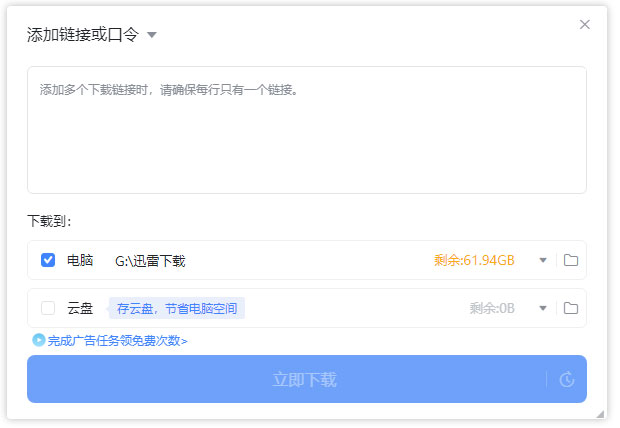Uncheck the 电脑 download checkbox
This screenshot has width=620, height=428.
click(x=48, y=260)
